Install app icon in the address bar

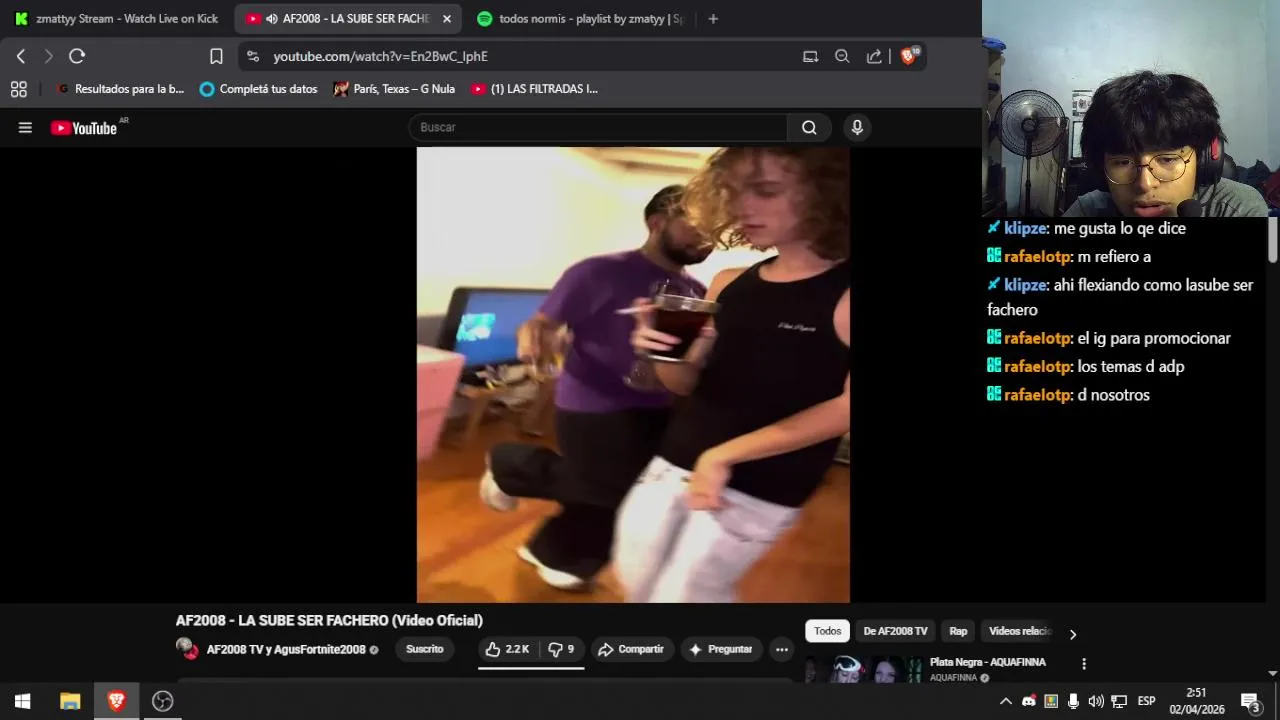click(810, 56)
